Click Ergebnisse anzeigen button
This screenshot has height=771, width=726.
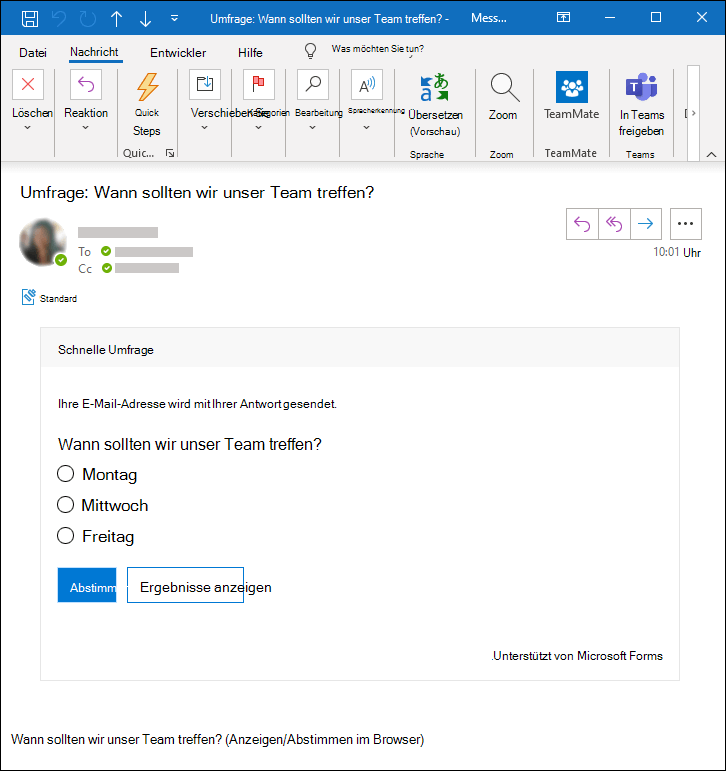[185, 585]
